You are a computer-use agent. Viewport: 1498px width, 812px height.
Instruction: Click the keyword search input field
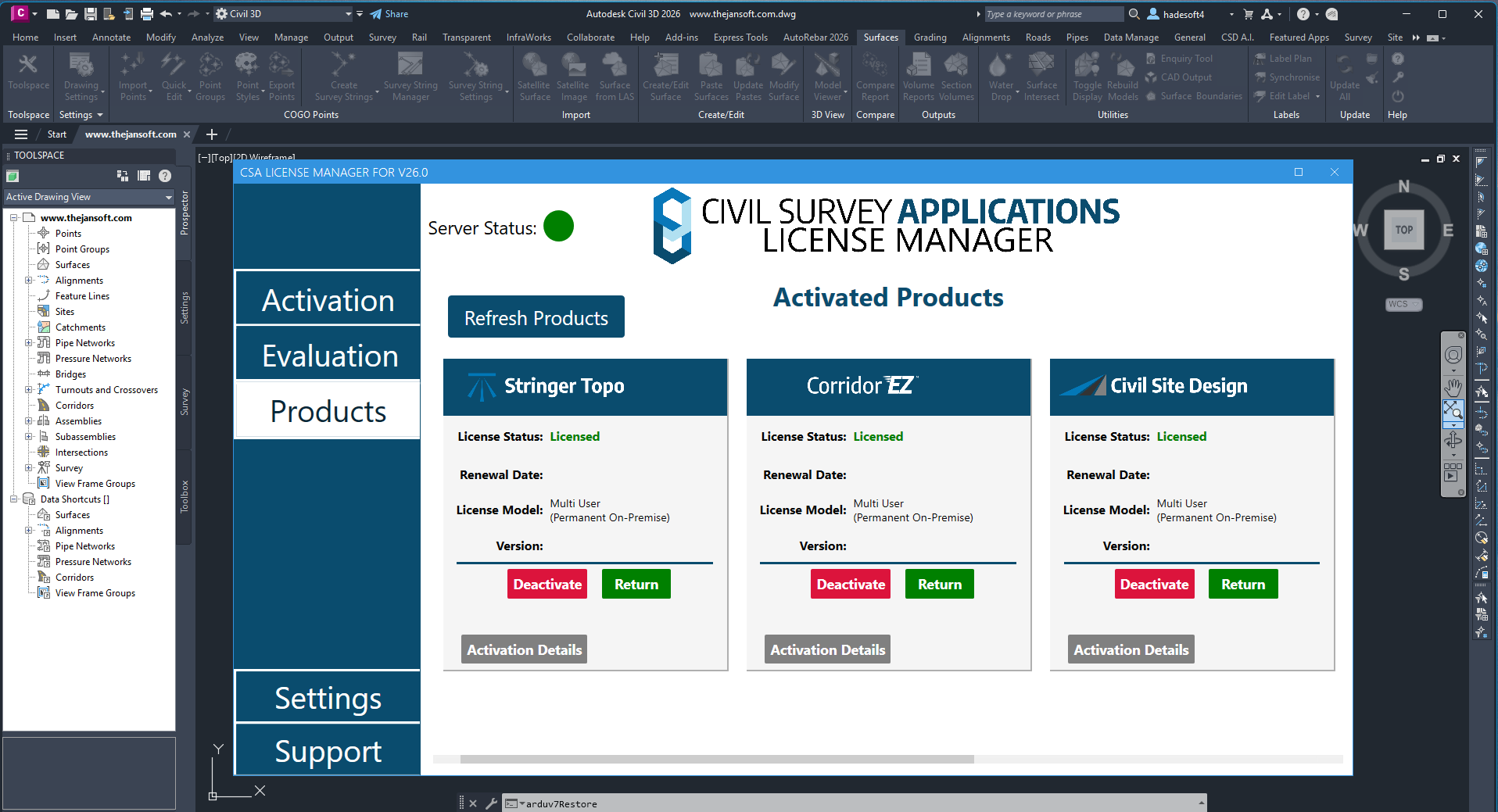pyautogui.click(x=1052, y=14)
